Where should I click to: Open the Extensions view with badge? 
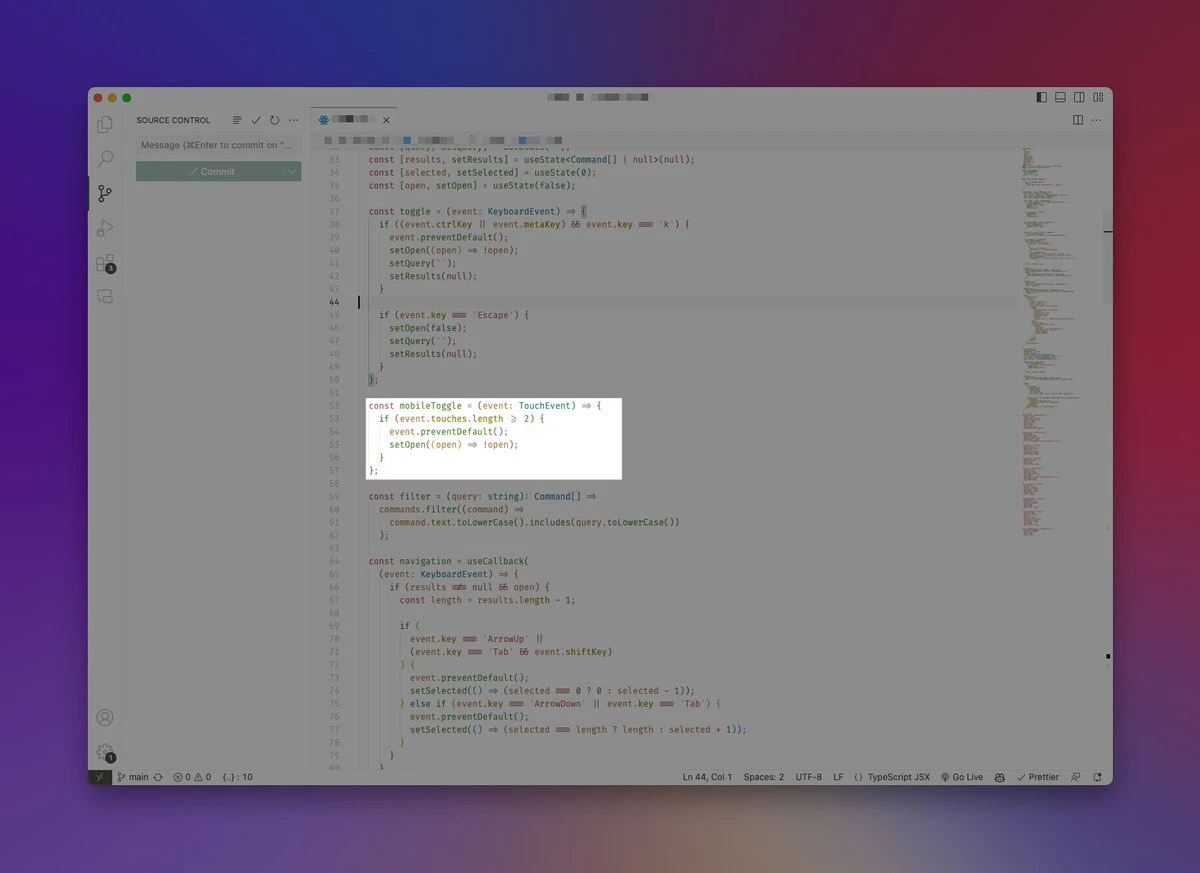[x=105, y=263]
